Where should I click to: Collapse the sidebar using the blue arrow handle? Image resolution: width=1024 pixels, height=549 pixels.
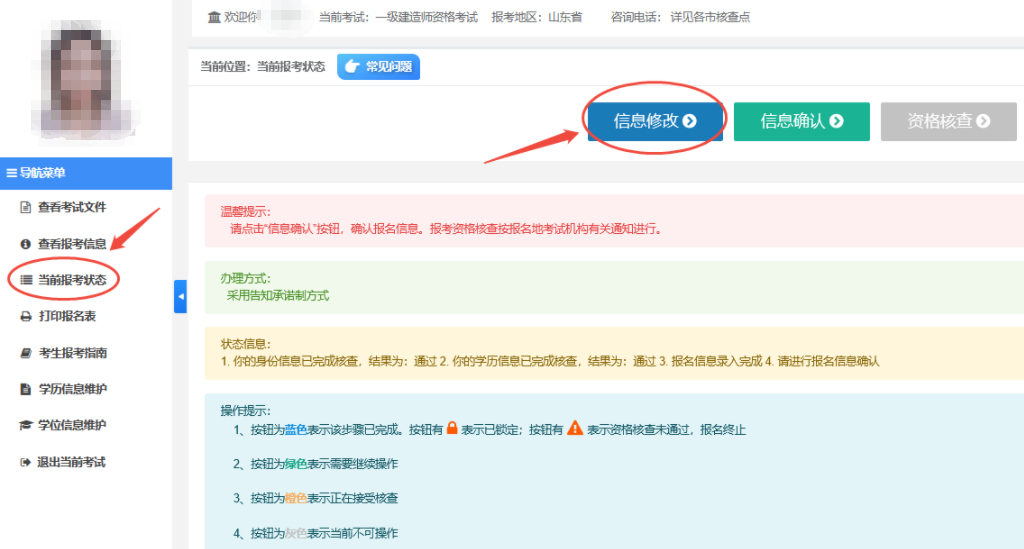[180, 296]
